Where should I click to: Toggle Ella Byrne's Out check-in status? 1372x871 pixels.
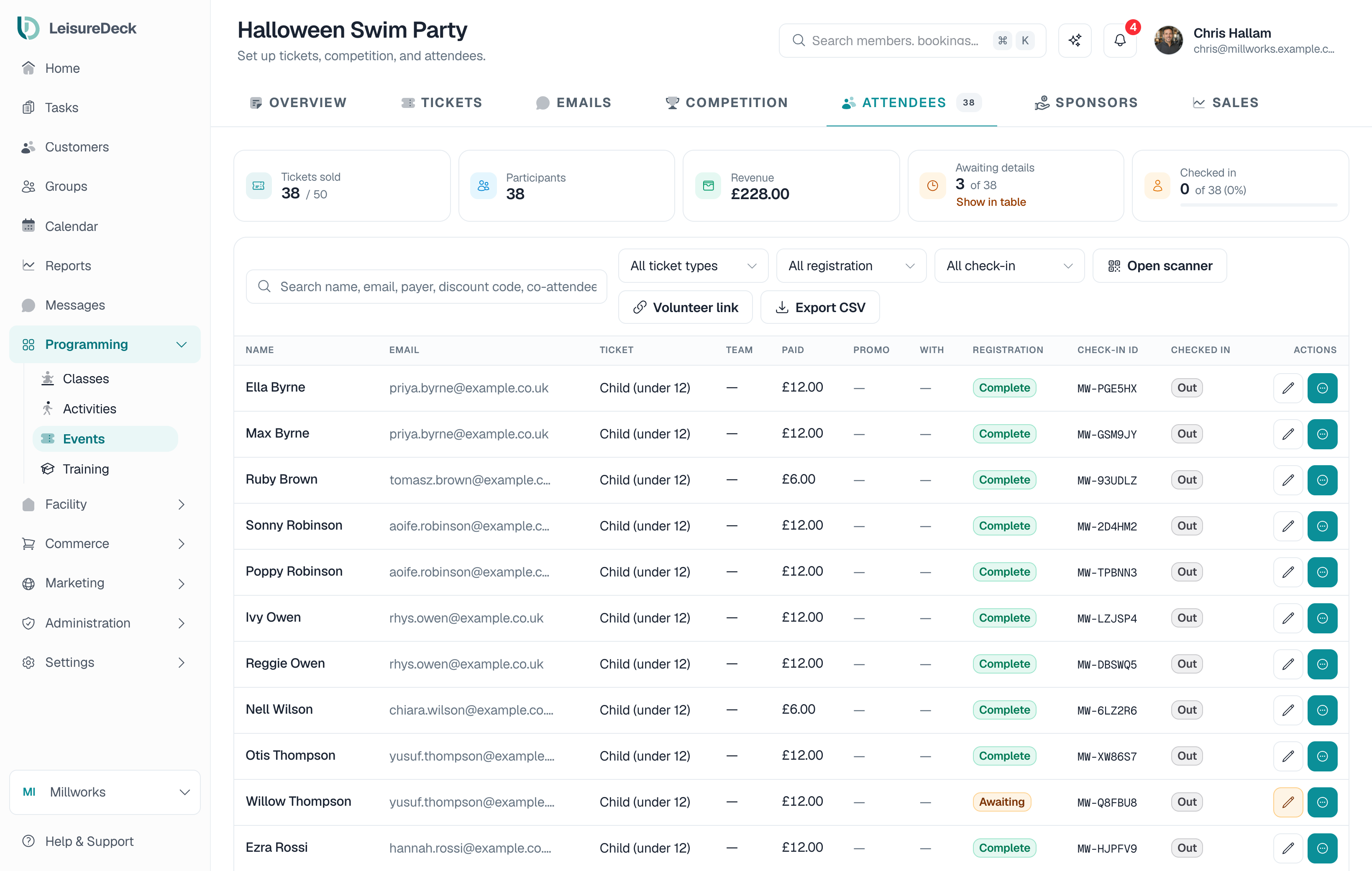point(1186,388)
